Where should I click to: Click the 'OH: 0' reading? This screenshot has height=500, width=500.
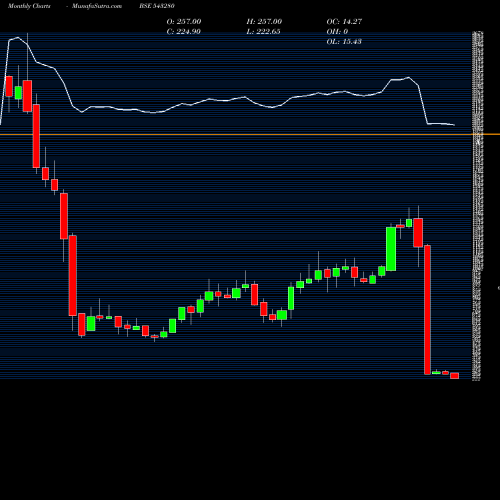tap(337, 31)
